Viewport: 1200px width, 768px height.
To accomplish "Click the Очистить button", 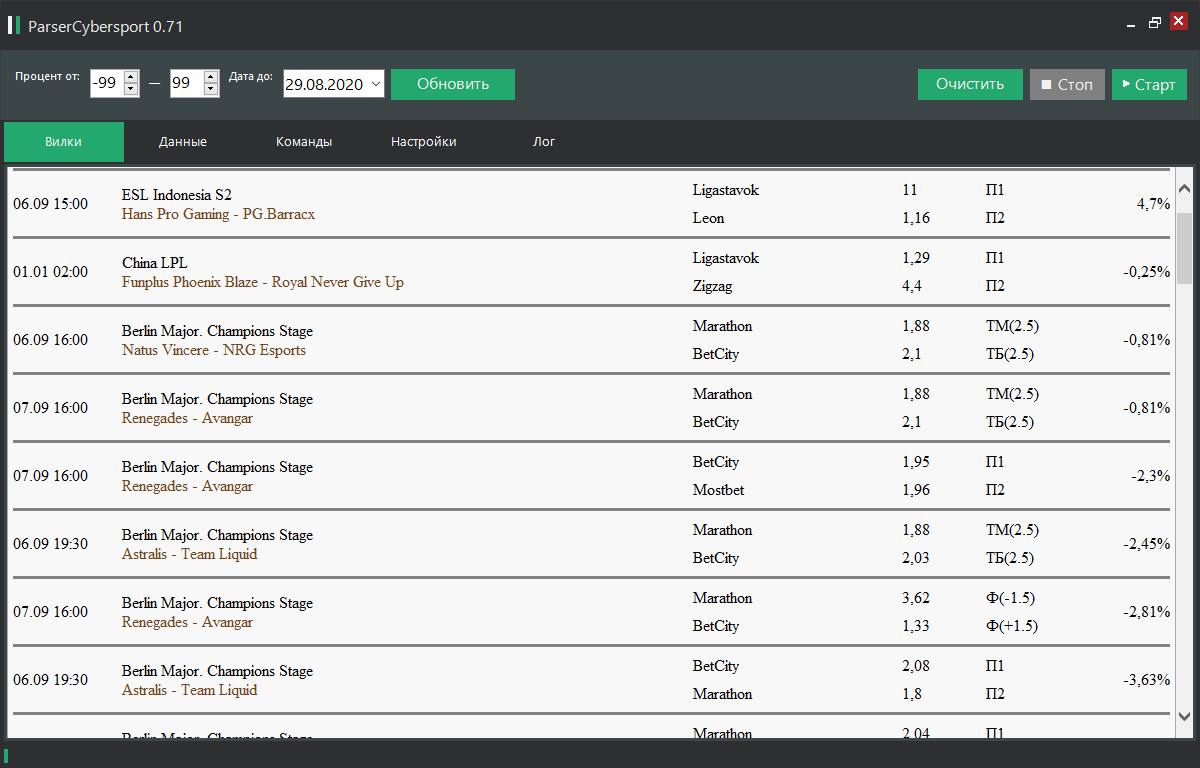I will (970, 84).
